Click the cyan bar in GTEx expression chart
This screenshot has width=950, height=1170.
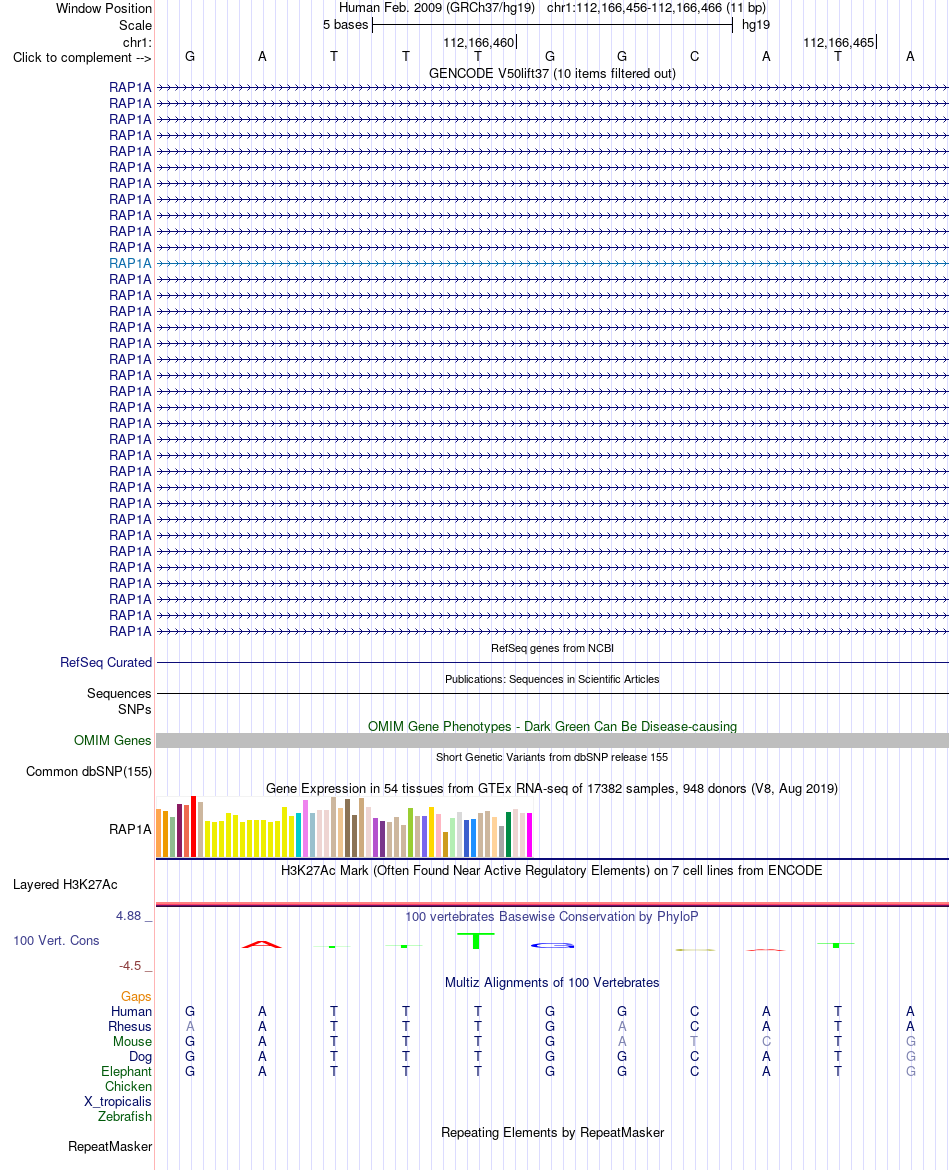[299, 835]
